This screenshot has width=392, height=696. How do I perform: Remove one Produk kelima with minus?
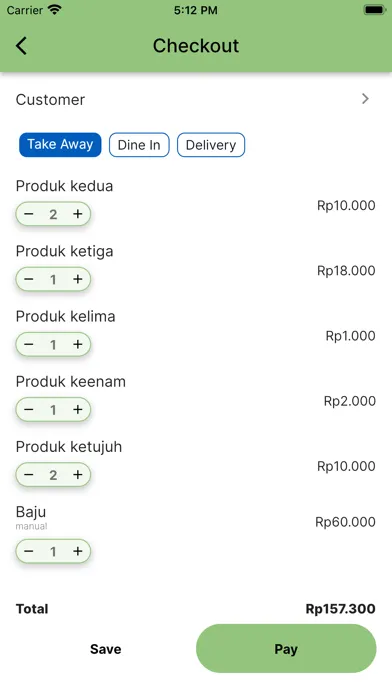point(29,344)
